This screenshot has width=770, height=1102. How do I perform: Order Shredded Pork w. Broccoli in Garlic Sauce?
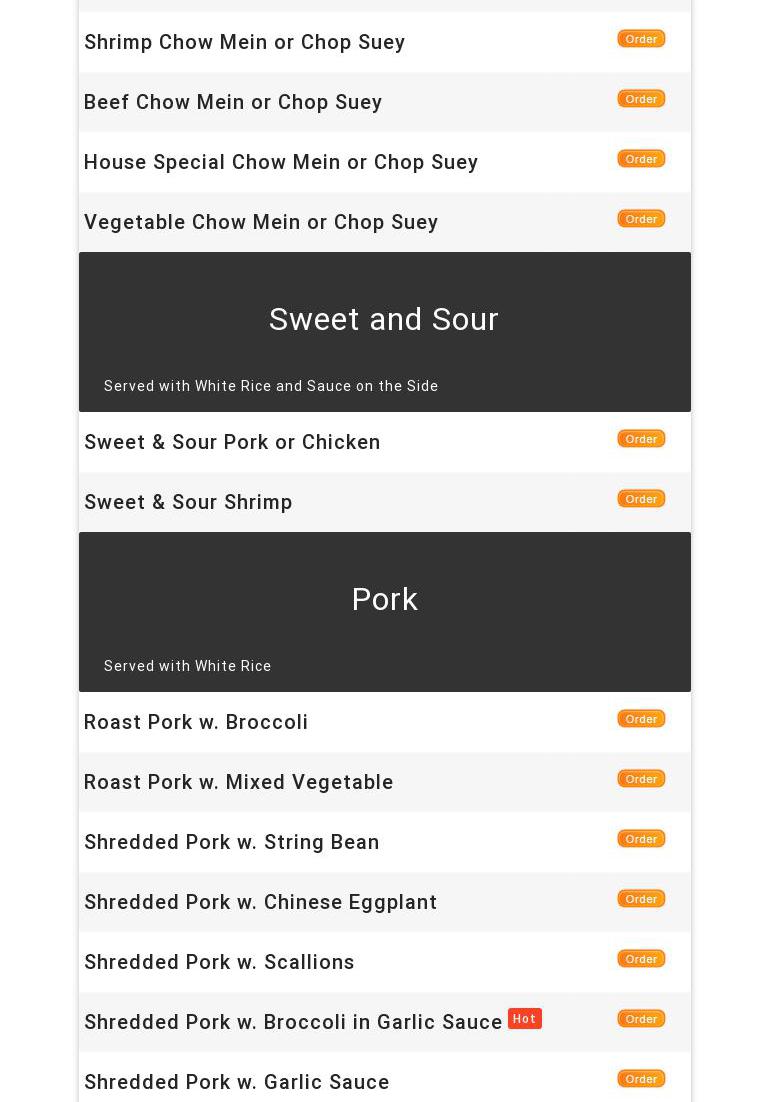tap(641, 1019)
